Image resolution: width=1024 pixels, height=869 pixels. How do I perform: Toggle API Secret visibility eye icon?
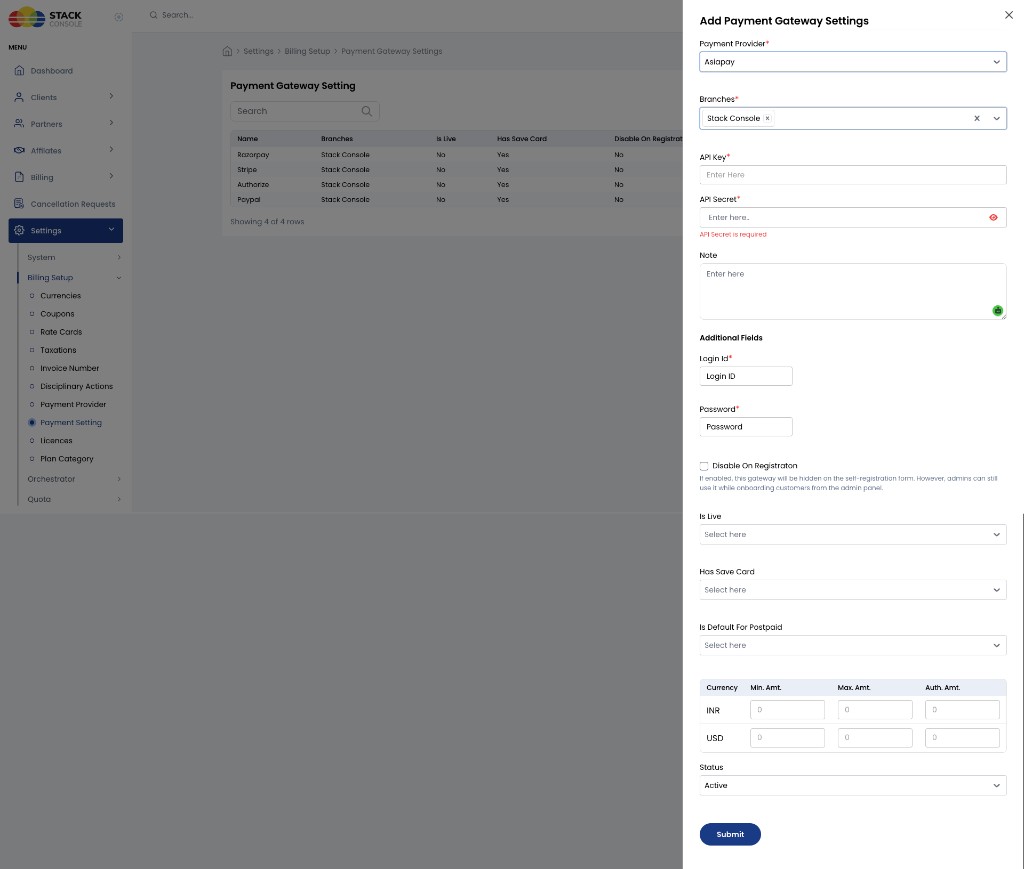pyautogui.click(x=993, y=217)
